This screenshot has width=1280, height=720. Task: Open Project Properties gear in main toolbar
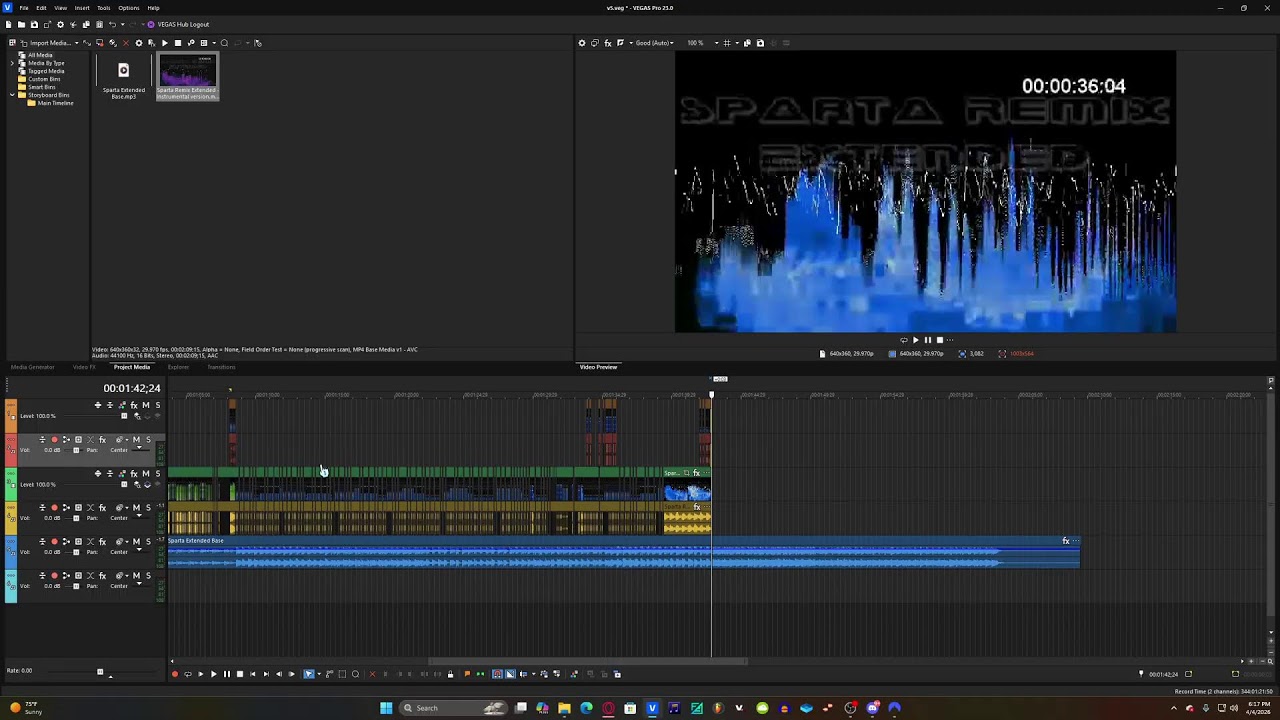click(x=60, y=24)
